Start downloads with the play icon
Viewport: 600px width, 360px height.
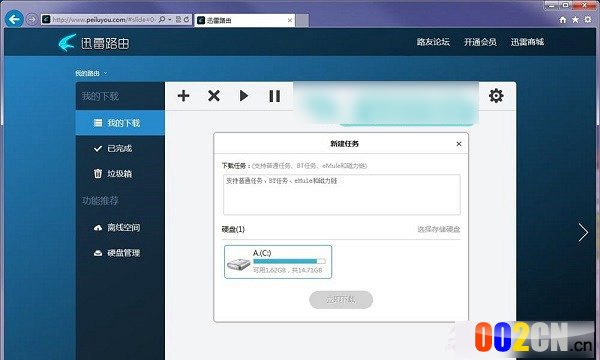coord(244,96)
